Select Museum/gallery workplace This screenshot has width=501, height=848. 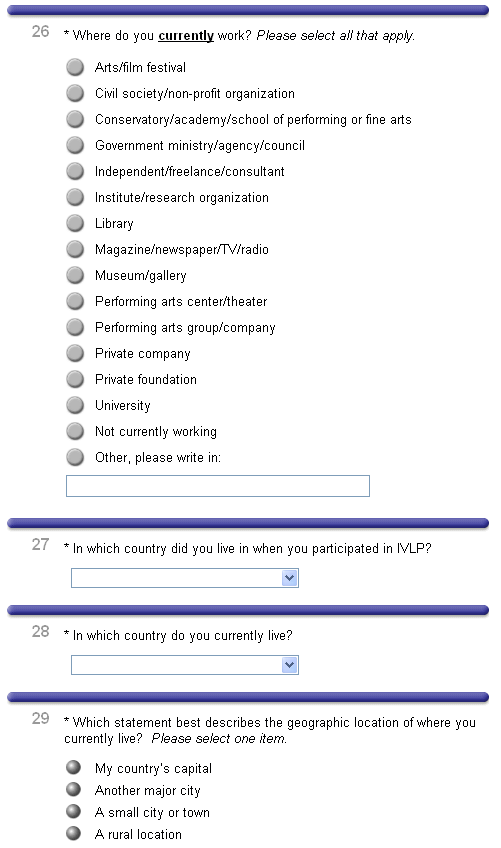(x=75, y=275)
